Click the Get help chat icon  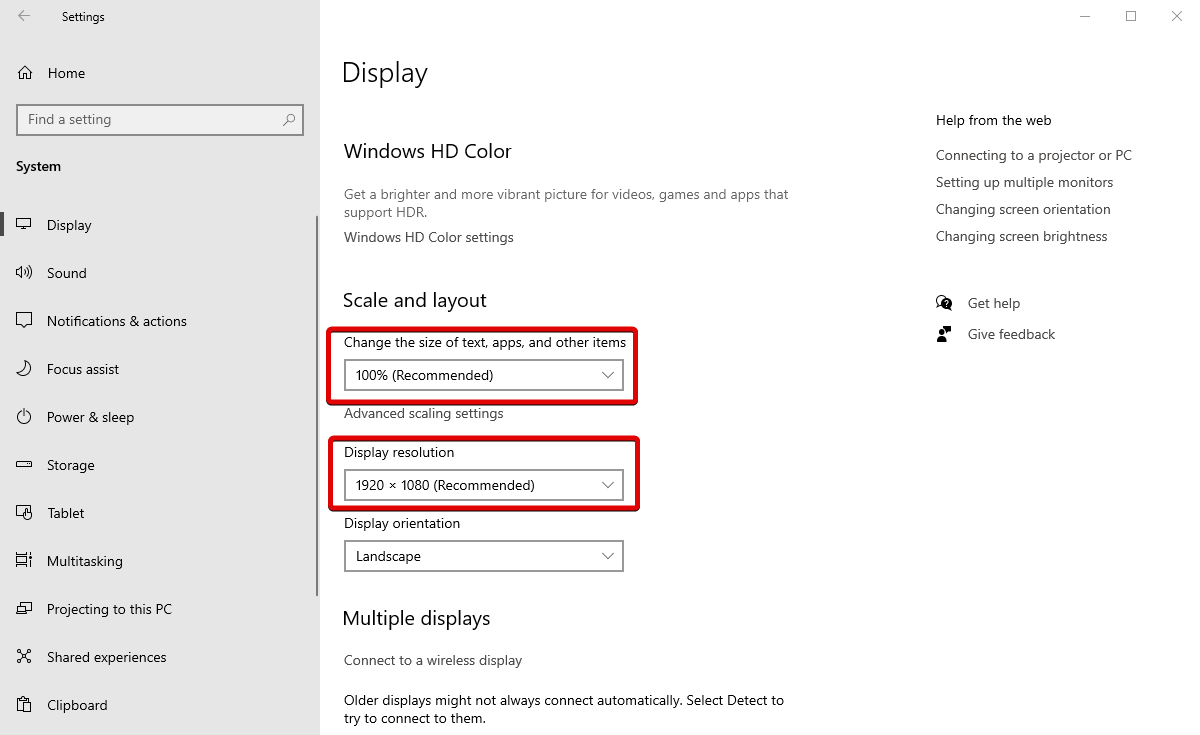pos(944,303)
